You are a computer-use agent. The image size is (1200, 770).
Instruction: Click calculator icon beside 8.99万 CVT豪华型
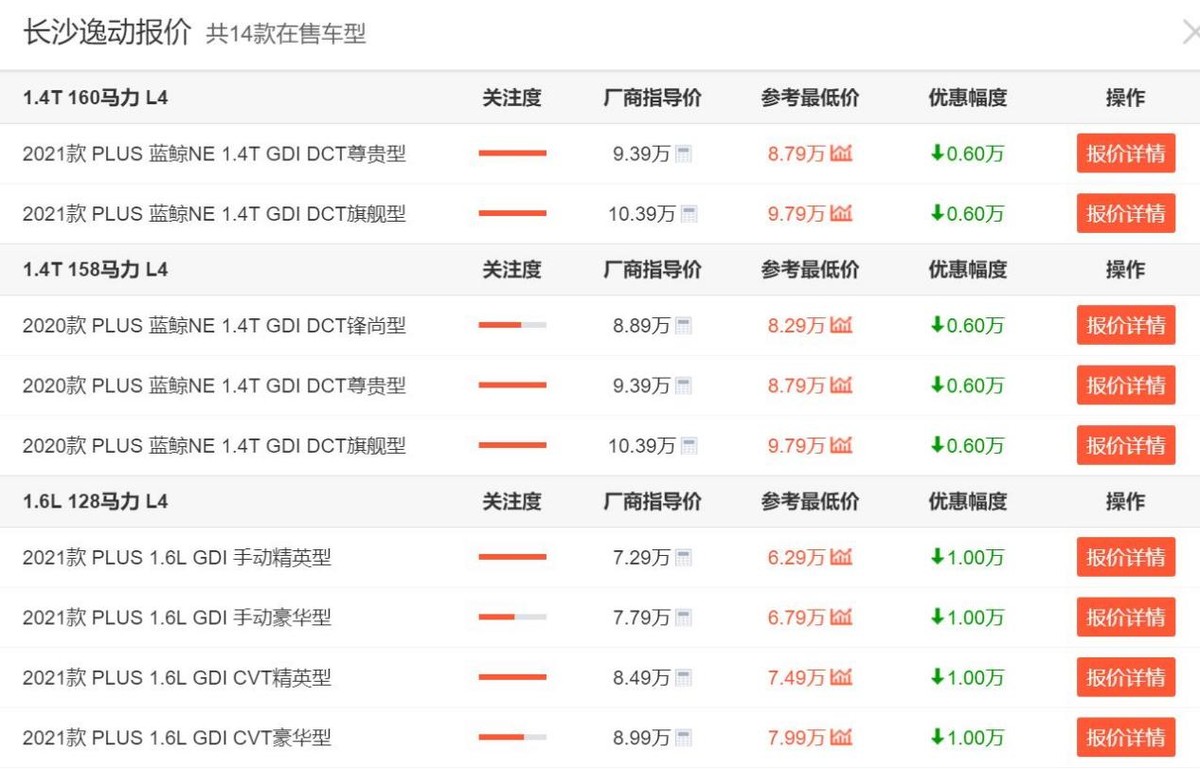click(x=683, y=737)
